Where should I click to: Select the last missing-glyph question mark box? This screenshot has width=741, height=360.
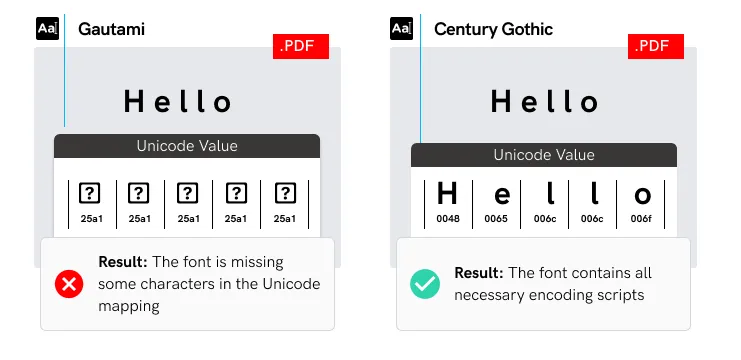coord(285,193)
